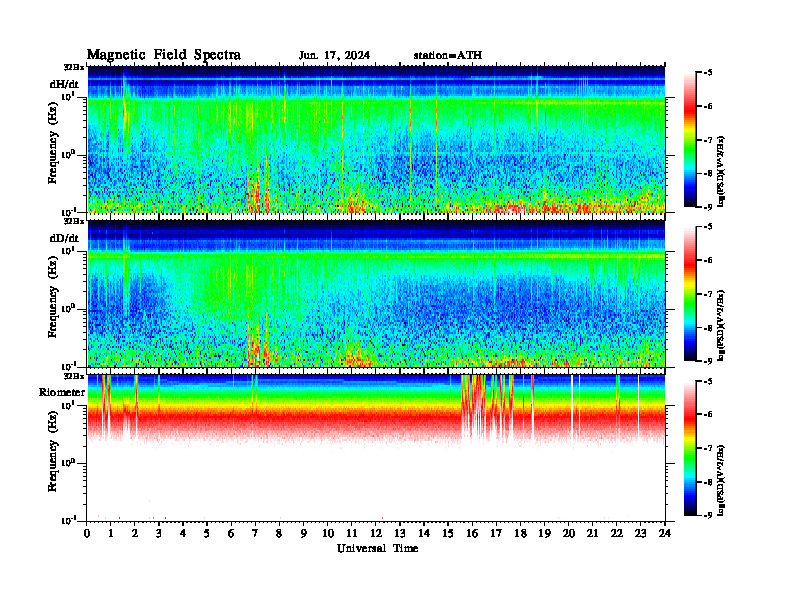Click the "22" hour tick label
This screenshot has width=792, height=612.
click(x=617, y=534)
